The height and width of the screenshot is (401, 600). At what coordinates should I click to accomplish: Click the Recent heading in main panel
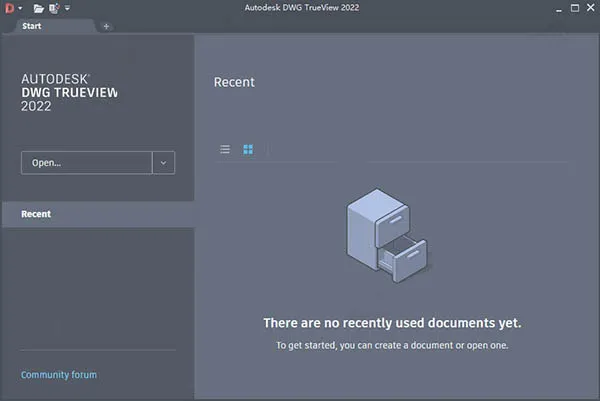pyautogui.click(x=234, y=82)
